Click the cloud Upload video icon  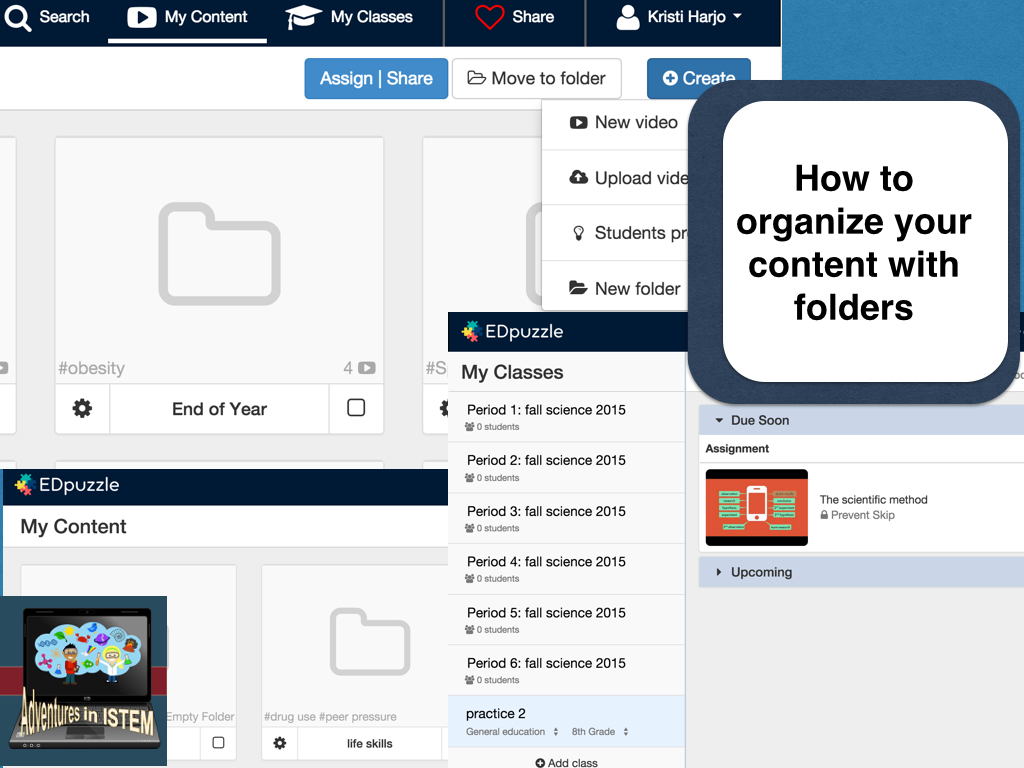coord(579,178)
